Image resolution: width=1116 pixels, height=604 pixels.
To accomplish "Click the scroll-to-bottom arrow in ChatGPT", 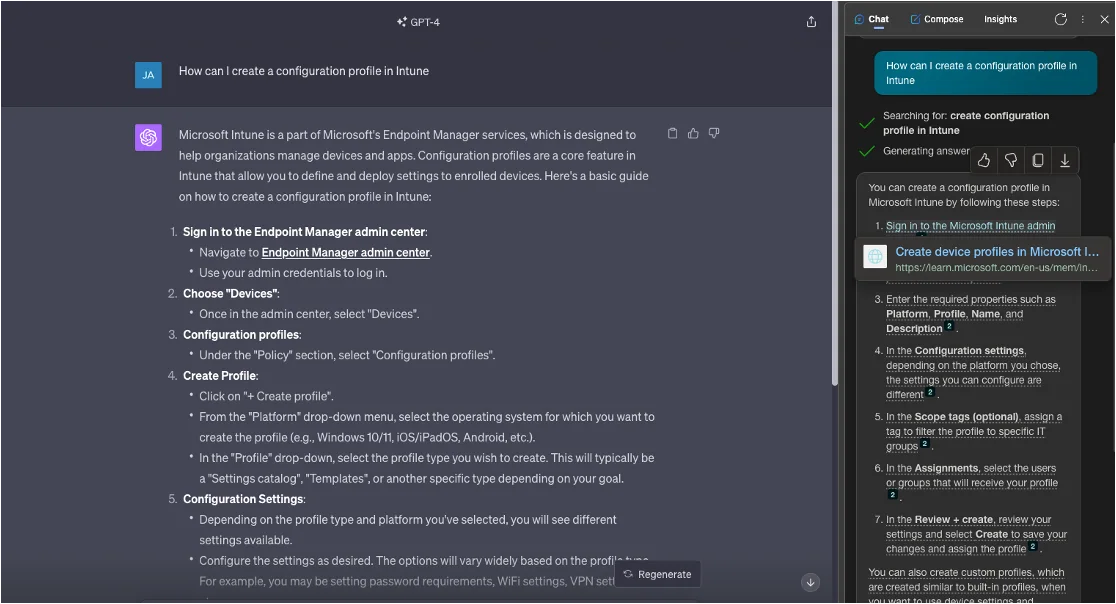I will pos(810,583).
